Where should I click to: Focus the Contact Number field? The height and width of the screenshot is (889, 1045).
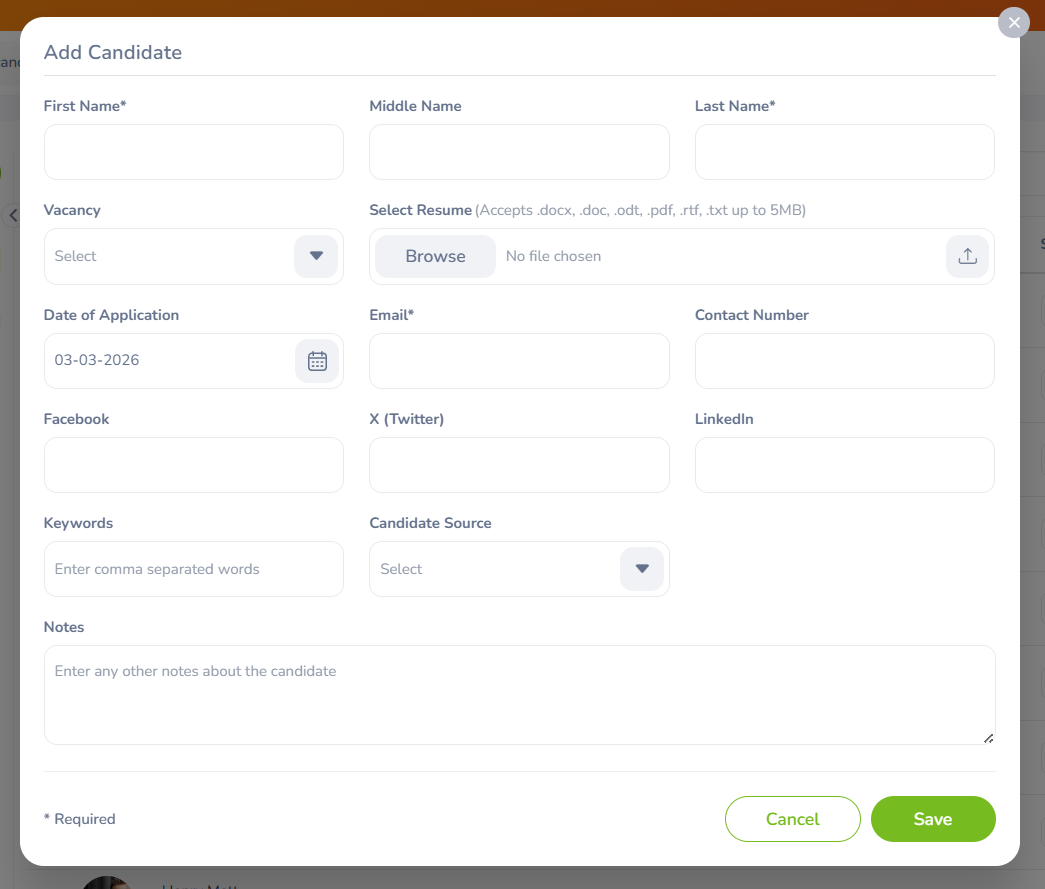tap(844, 361)
